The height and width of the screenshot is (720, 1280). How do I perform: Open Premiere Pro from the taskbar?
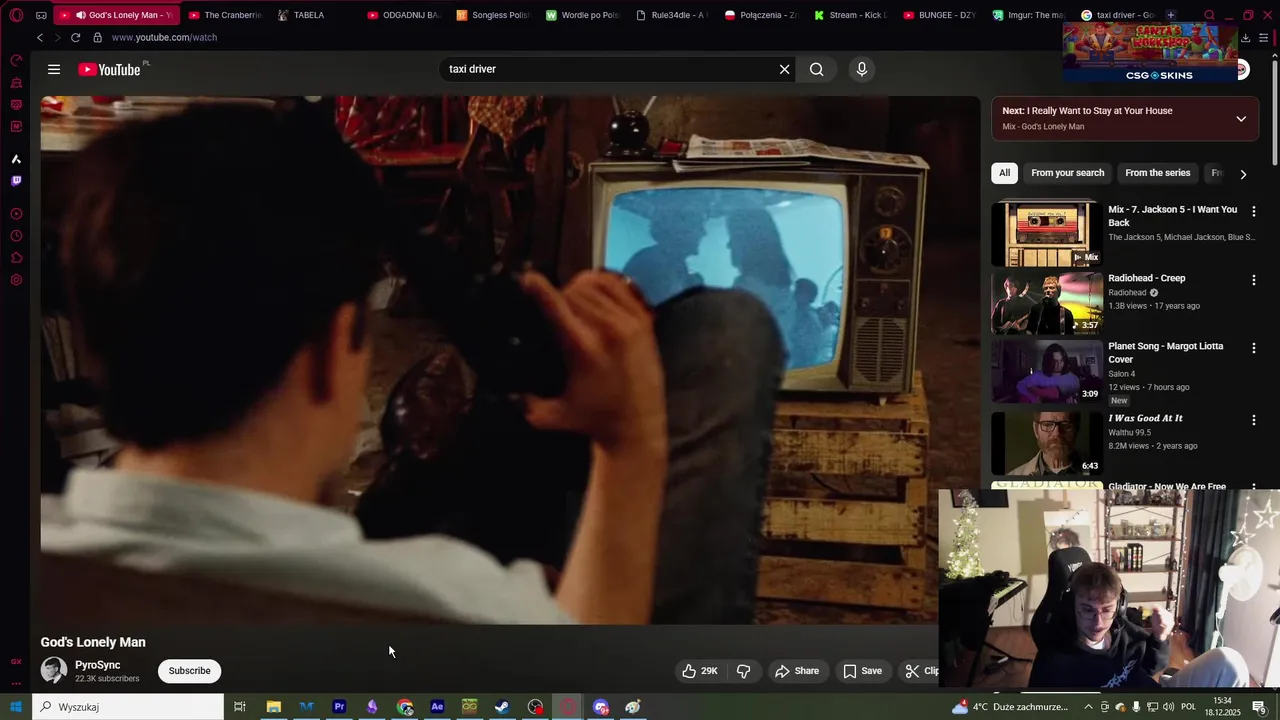pos(339,707)
